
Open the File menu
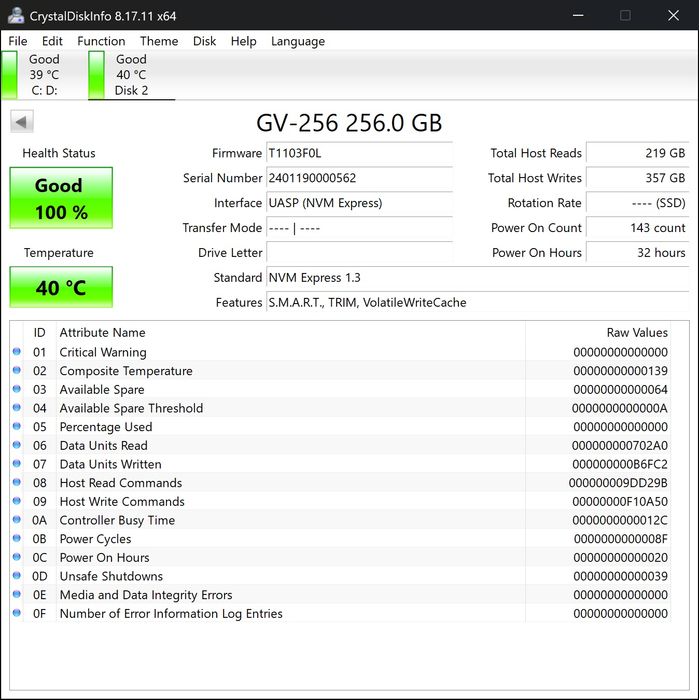click(x=18, y=41)
